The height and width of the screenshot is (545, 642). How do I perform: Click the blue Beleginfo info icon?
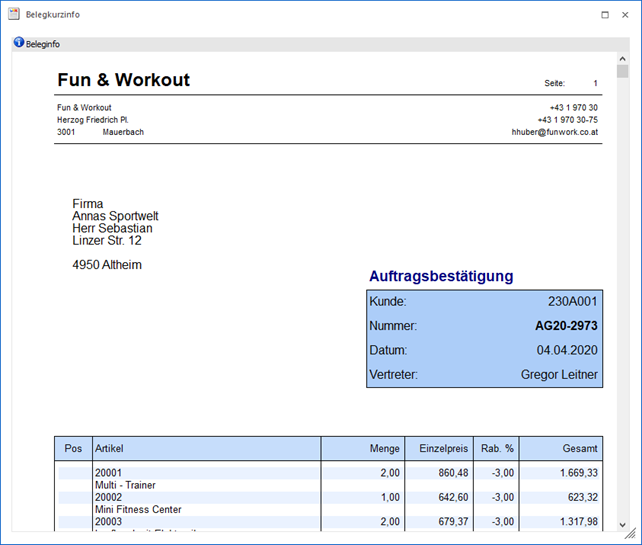(x=18, y=43)
